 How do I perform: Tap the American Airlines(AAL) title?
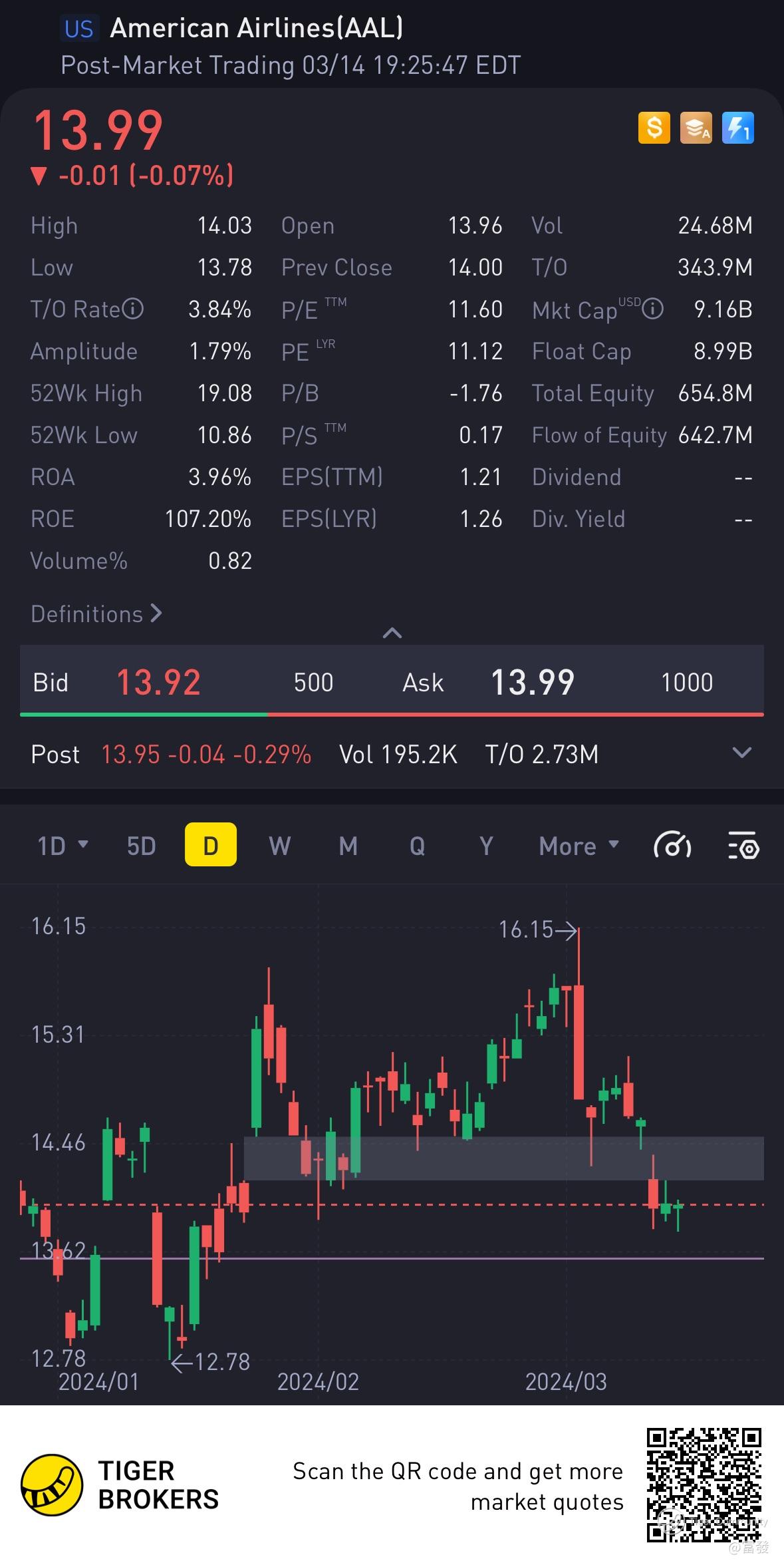[257, 28]
